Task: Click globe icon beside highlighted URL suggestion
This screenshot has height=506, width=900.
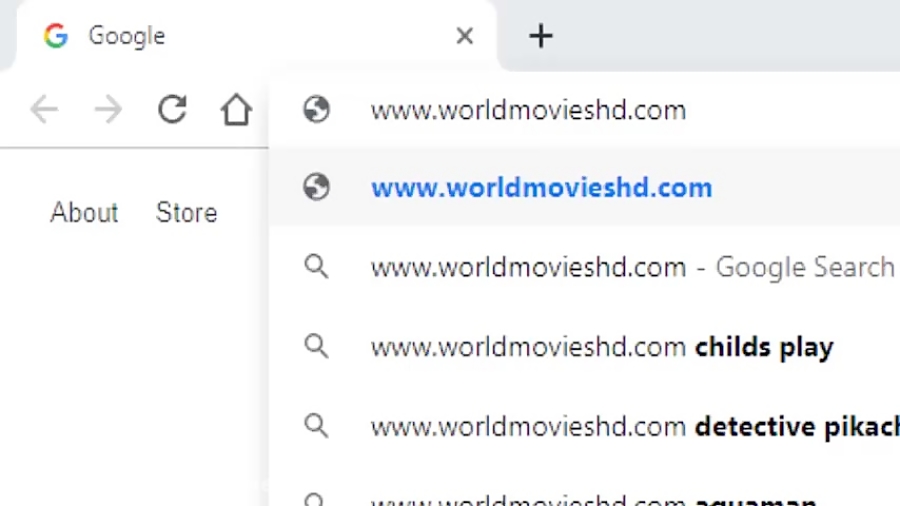Action: [x=316, y=187]
